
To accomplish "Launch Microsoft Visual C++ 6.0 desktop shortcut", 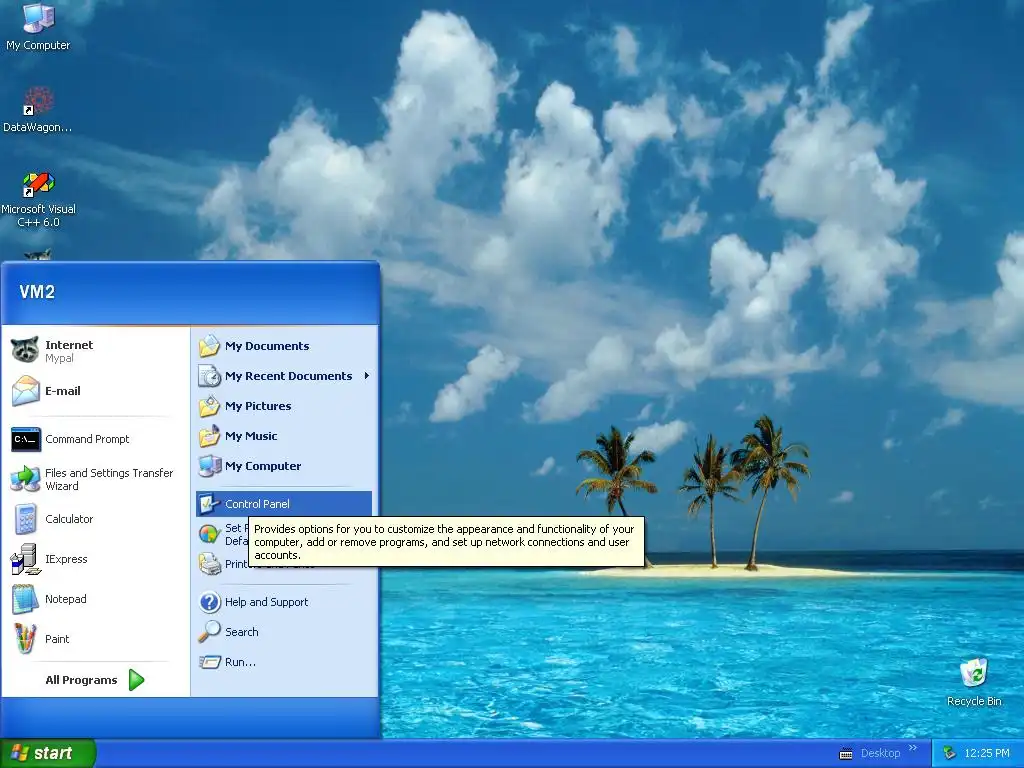I will 38,199.
